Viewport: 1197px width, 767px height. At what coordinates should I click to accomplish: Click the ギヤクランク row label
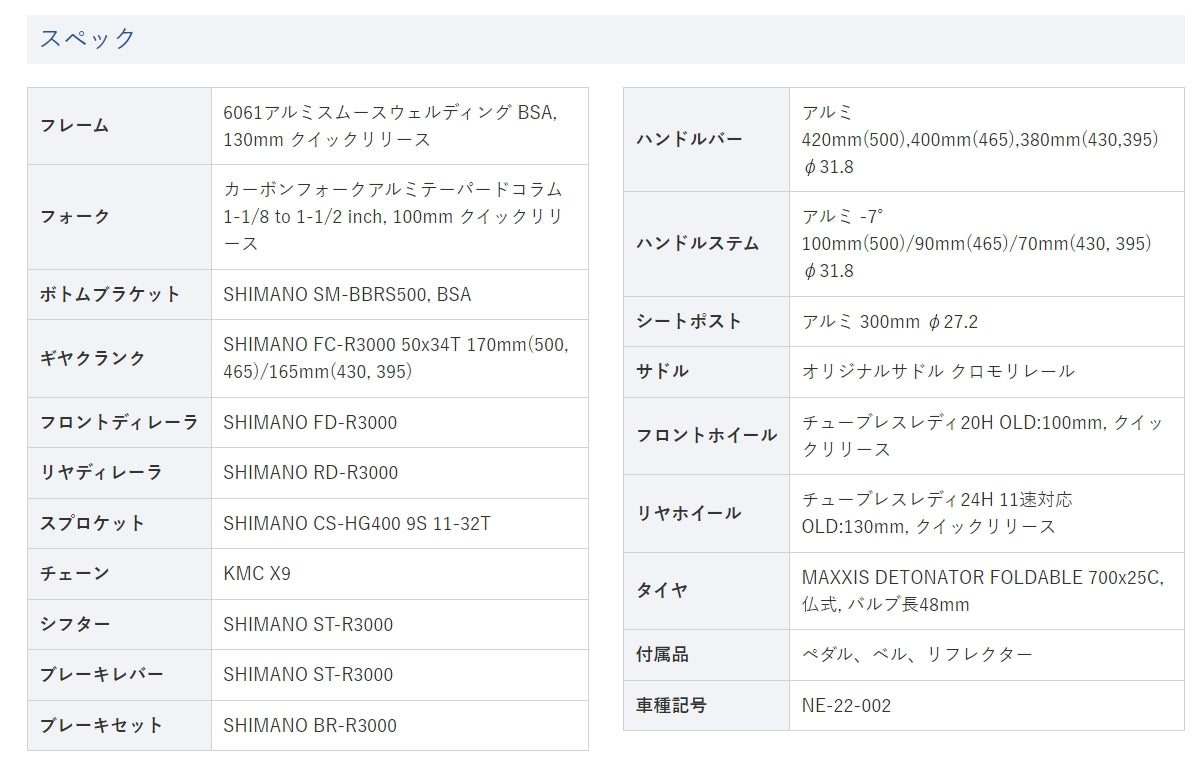pos(92,358)
